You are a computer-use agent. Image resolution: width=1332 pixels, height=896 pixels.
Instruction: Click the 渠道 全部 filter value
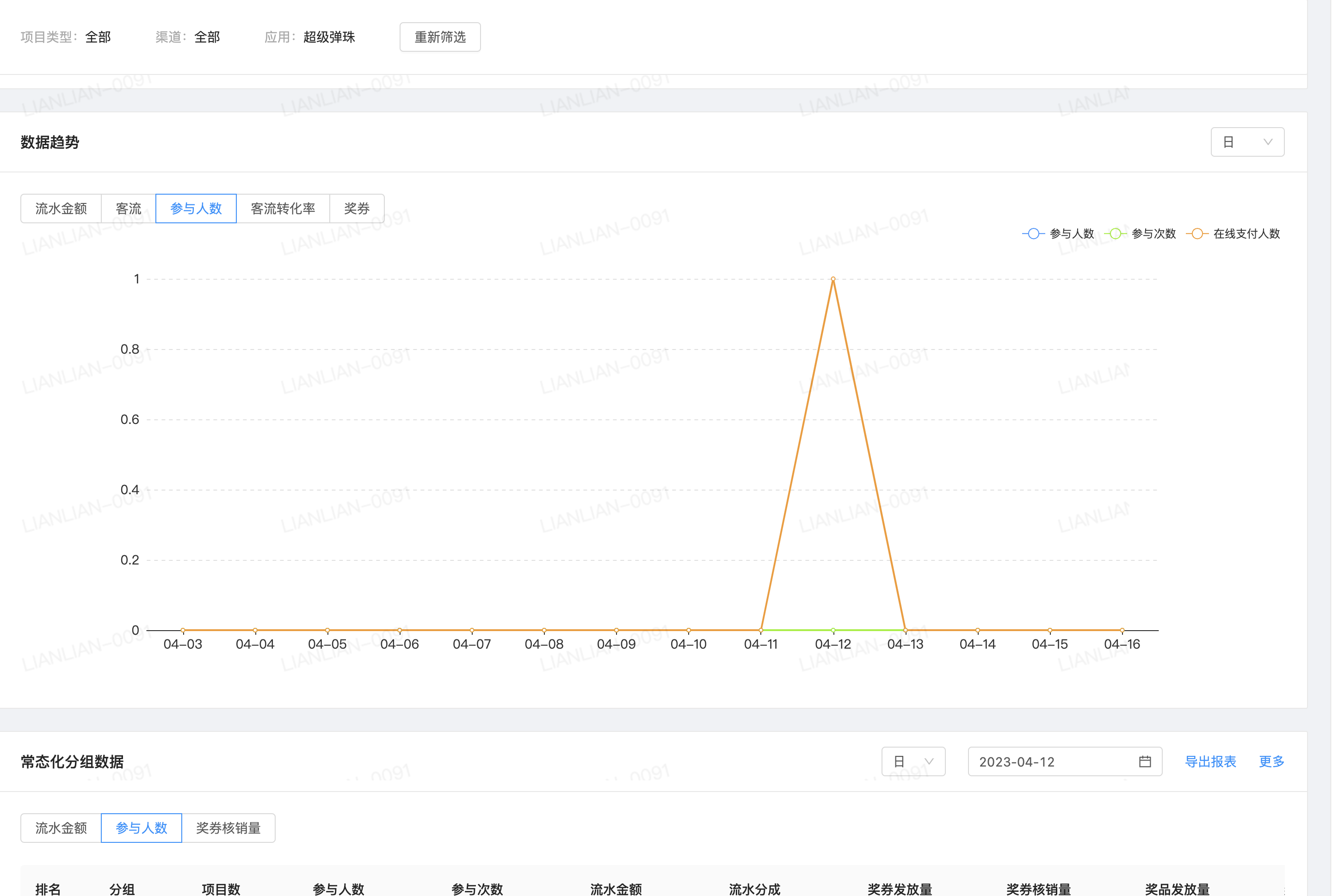[207, 37]
